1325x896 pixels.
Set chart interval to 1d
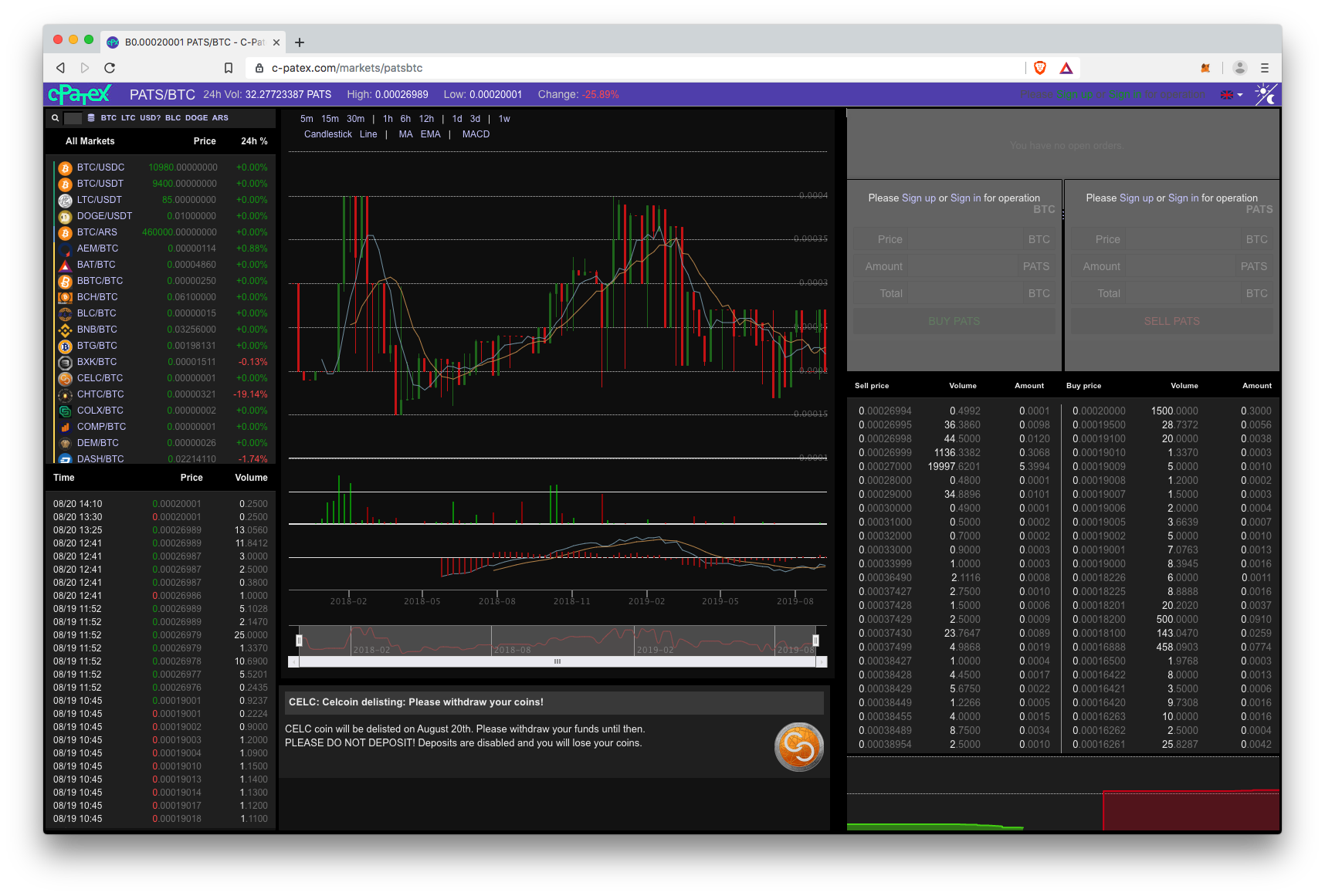point(457,119)
